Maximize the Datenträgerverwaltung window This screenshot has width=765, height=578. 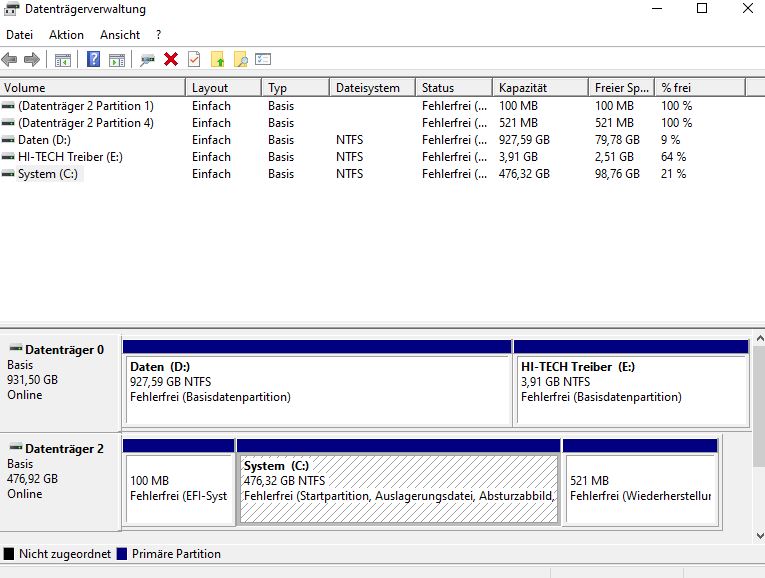702,8
